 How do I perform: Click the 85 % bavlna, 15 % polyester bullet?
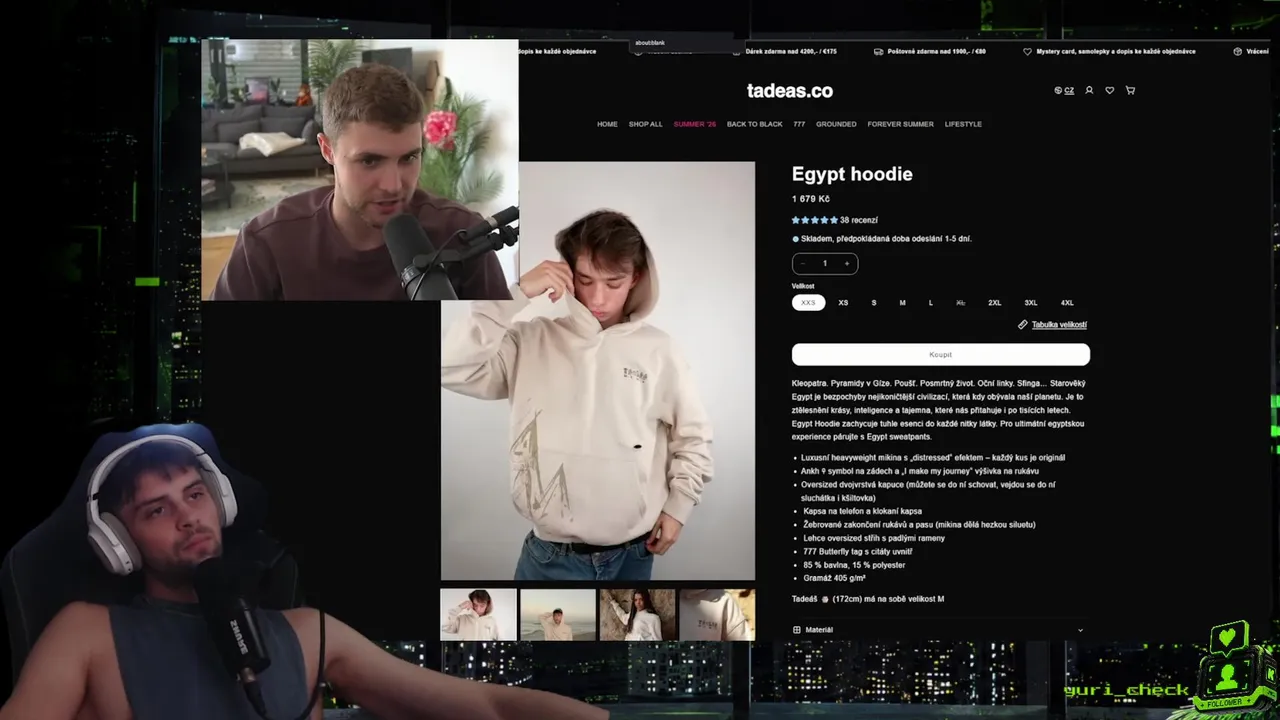pos(854,565)
